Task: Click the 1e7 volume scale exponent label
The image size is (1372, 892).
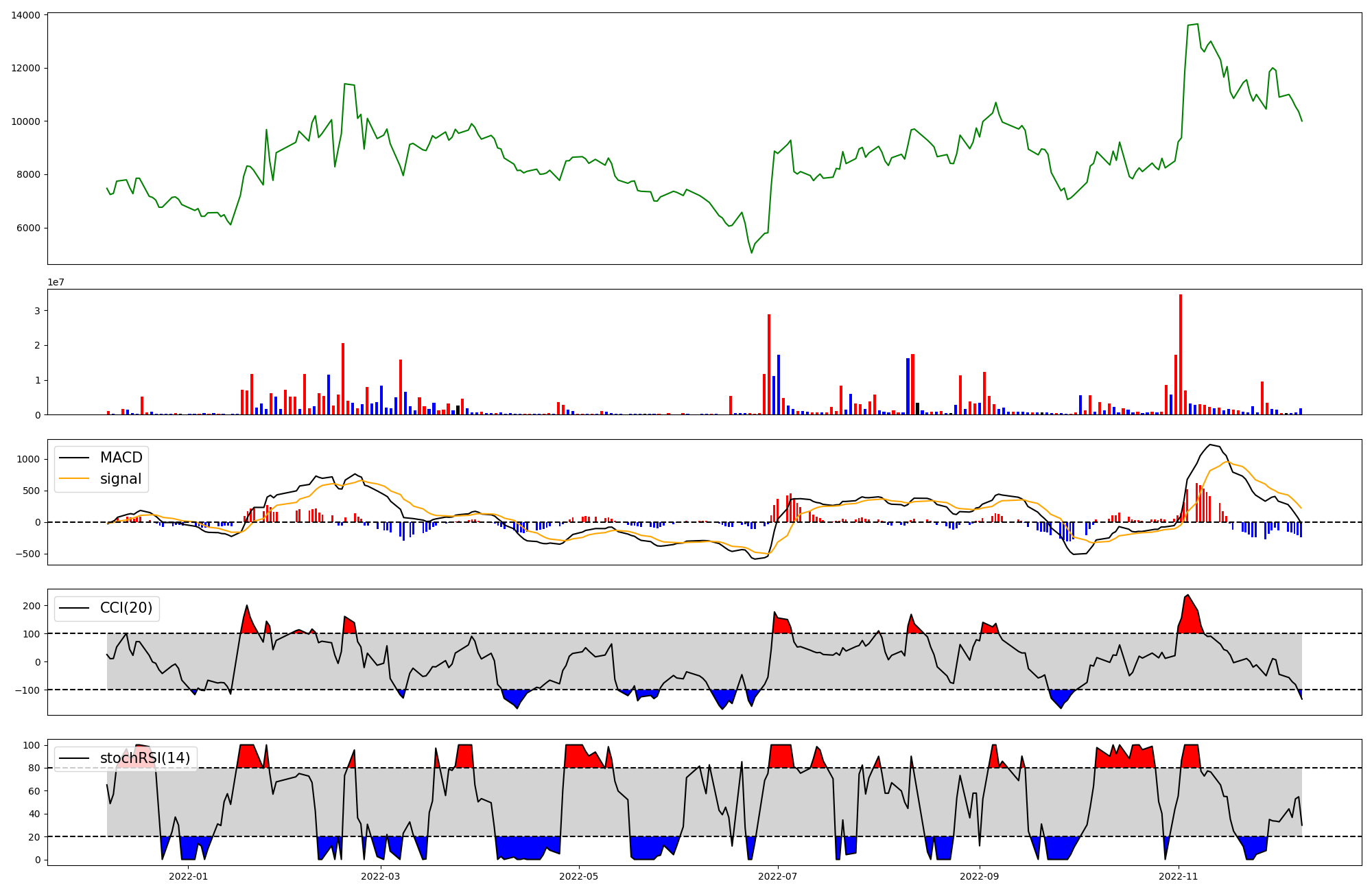Action: pos(56,283)
